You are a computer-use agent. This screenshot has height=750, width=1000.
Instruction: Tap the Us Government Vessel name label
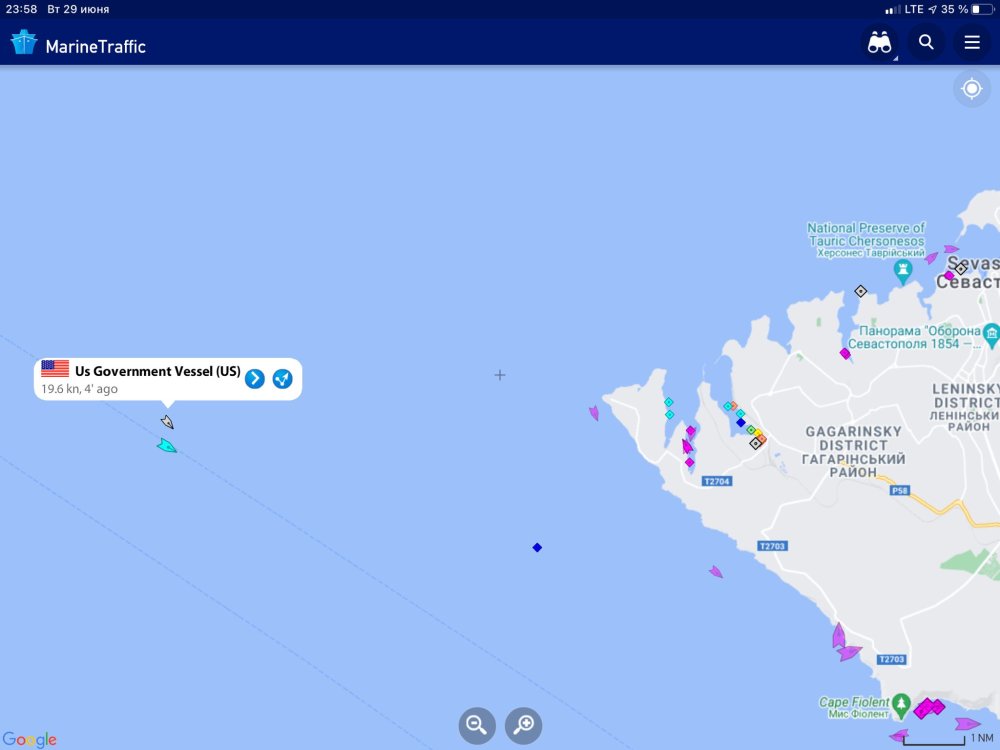click(157, 371)
